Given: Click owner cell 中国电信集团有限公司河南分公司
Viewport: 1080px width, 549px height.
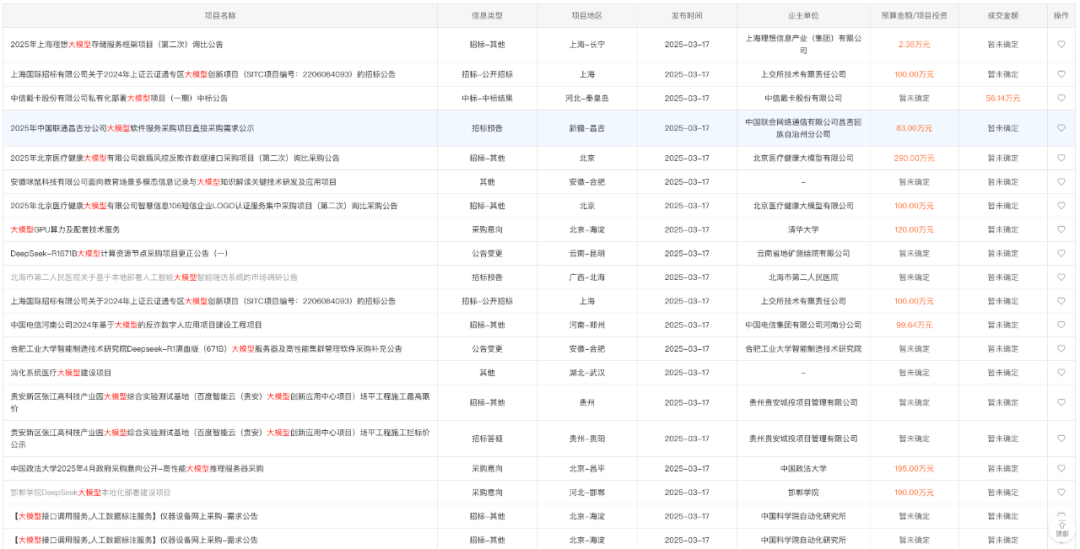Looking at the screenshot, I should 803,324.
